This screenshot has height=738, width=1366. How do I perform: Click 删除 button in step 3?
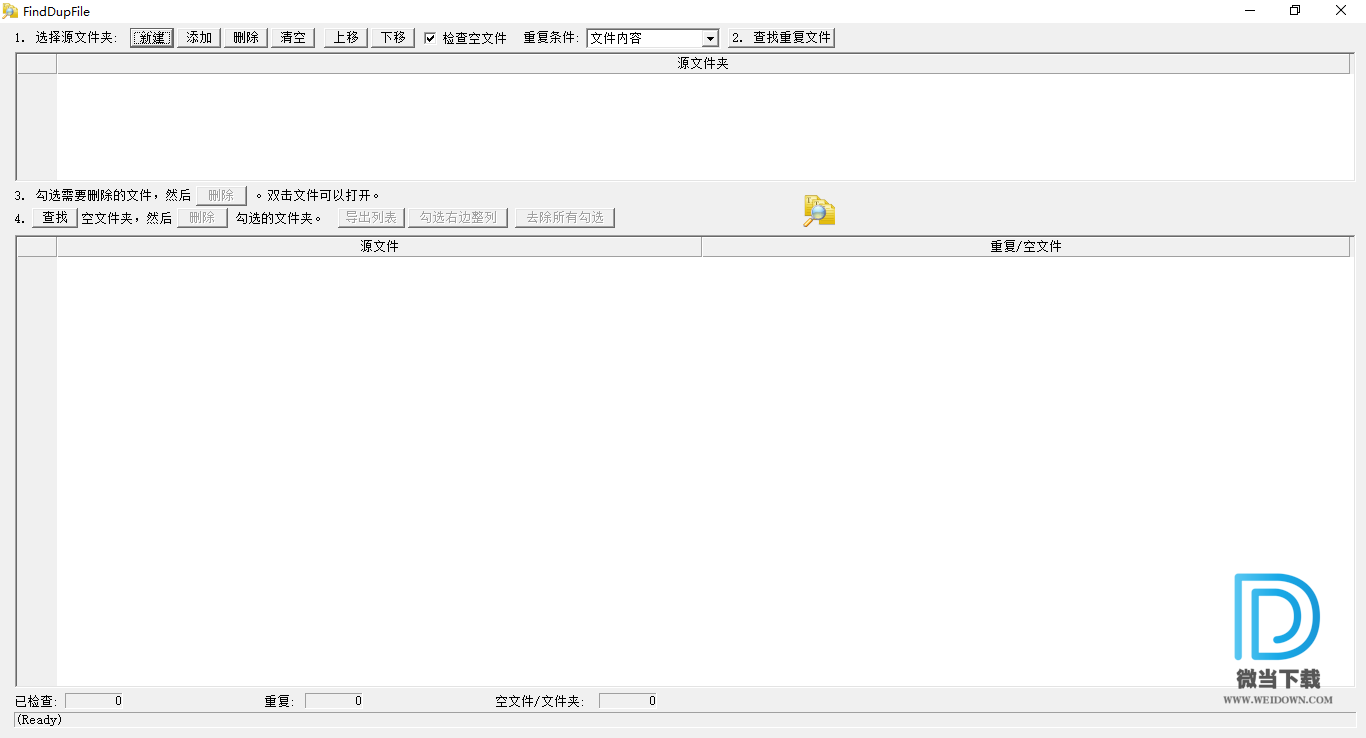click(221, 196)
